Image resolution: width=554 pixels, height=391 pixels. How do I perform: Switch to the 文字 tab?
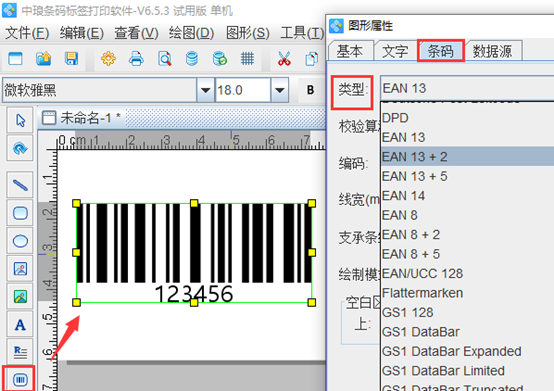click(395, 52)
